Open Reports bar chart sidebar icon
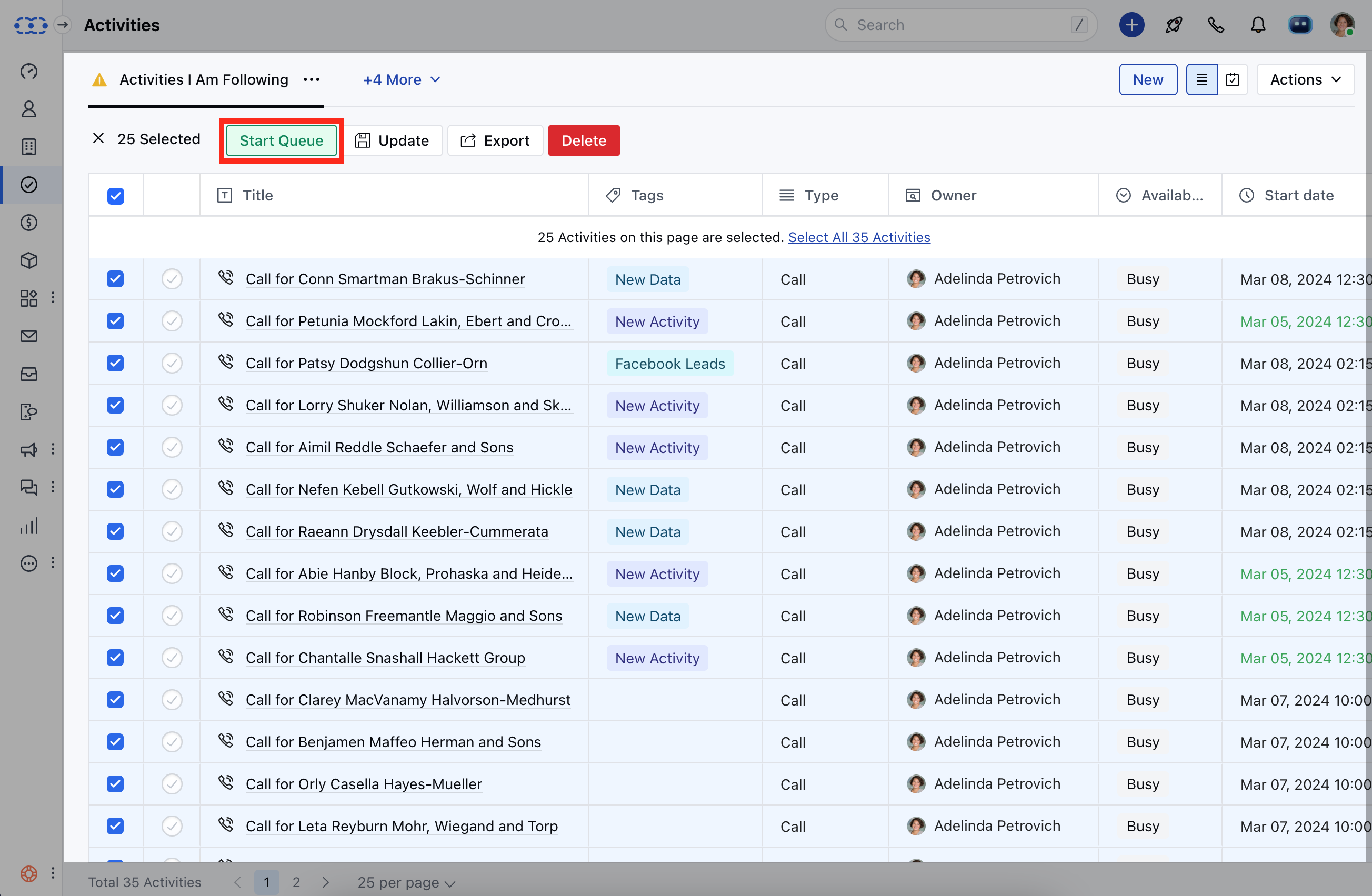This screenshot has height=896, width=1372. click(x=29, y=526)
